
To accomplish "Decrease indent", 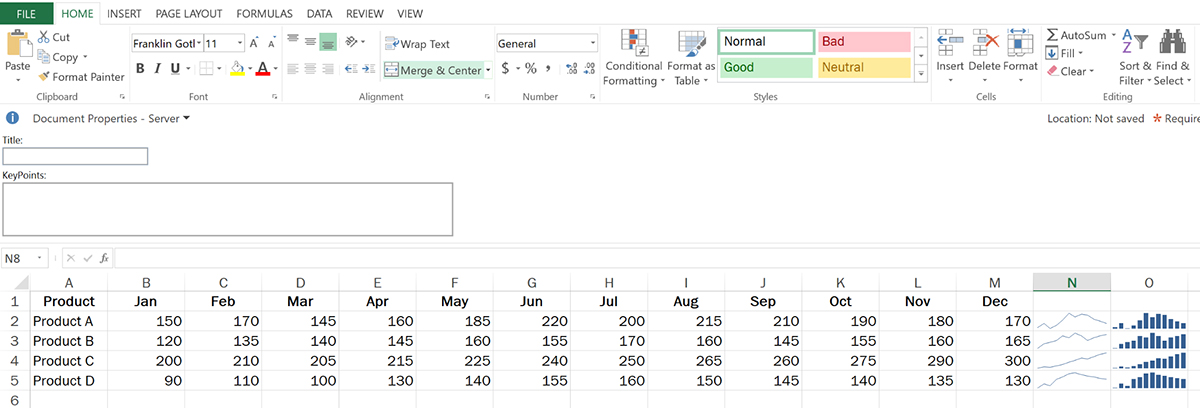I will [x=351, y=69].
